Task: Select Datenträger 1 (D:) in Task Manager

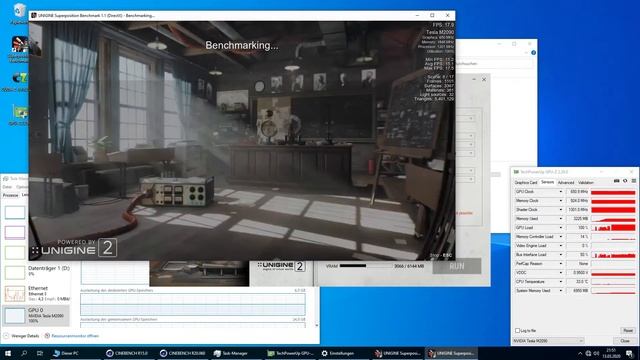Action: tap(36, 271)
